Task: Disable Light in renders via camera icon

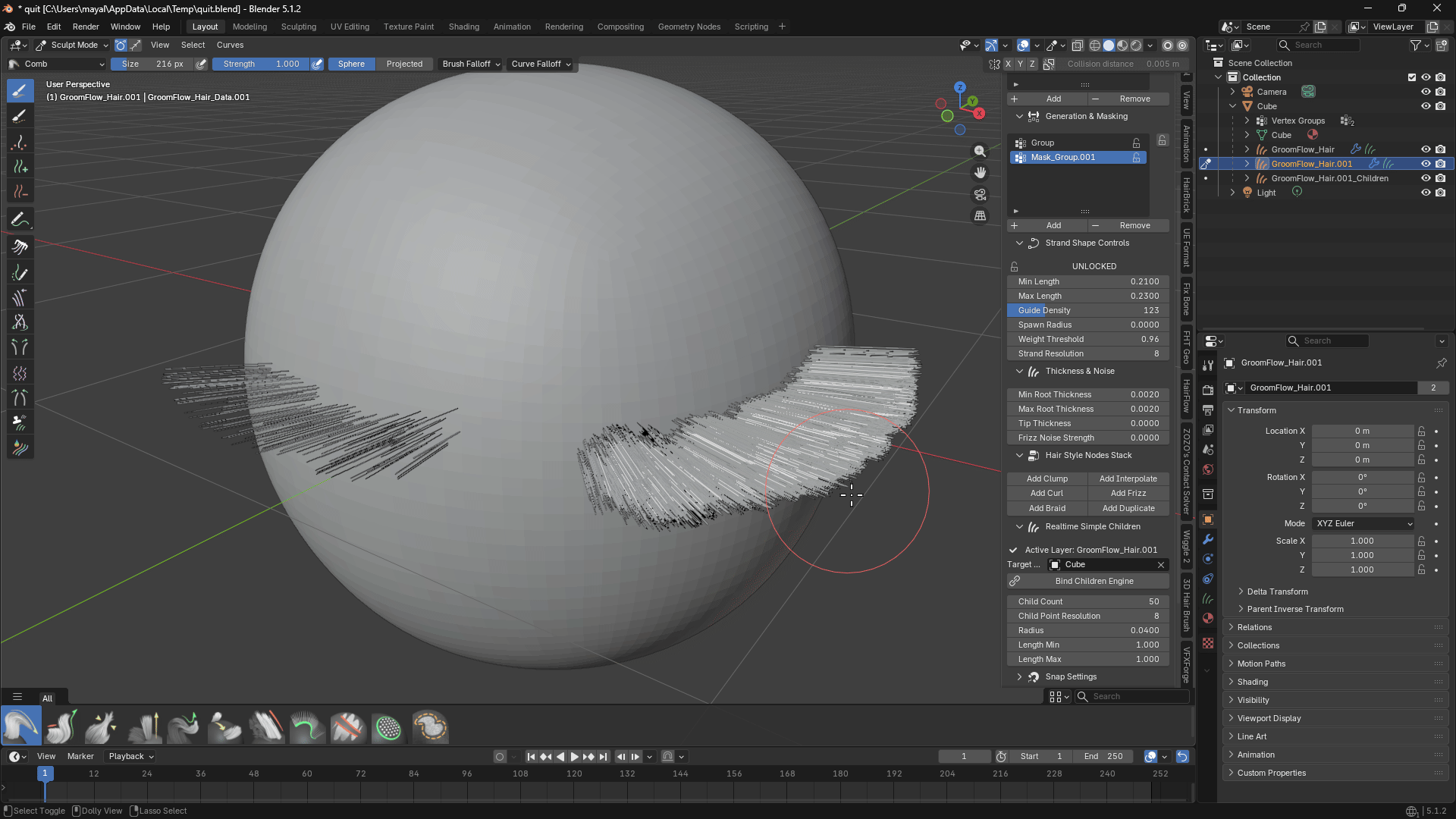Action: 1440,193
